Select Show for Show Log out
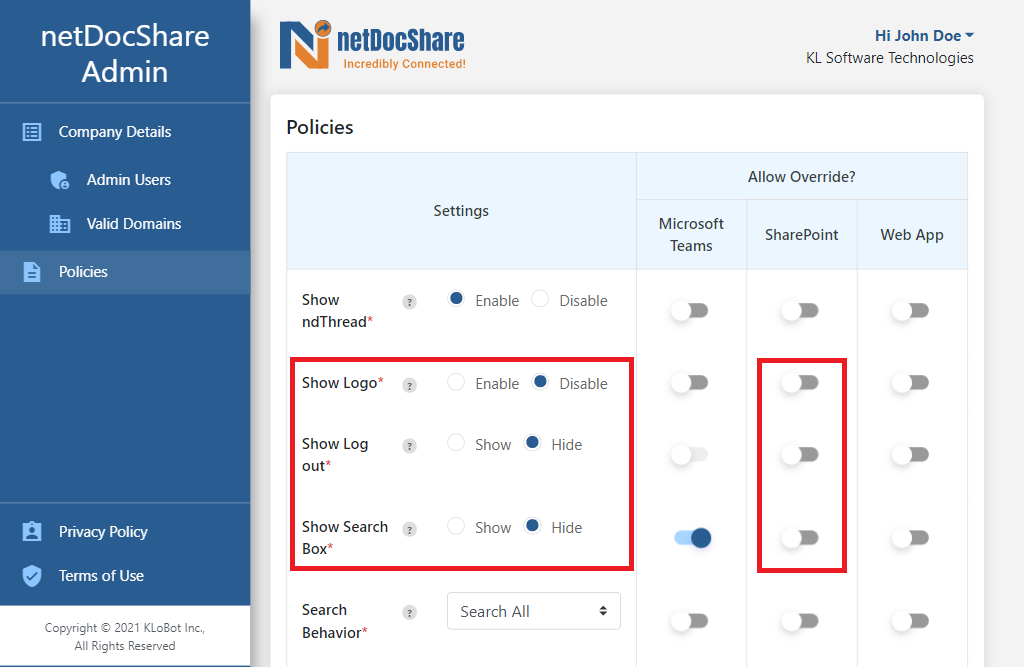The width and height of the screenshot is (1024, 667). coord(456,442)
